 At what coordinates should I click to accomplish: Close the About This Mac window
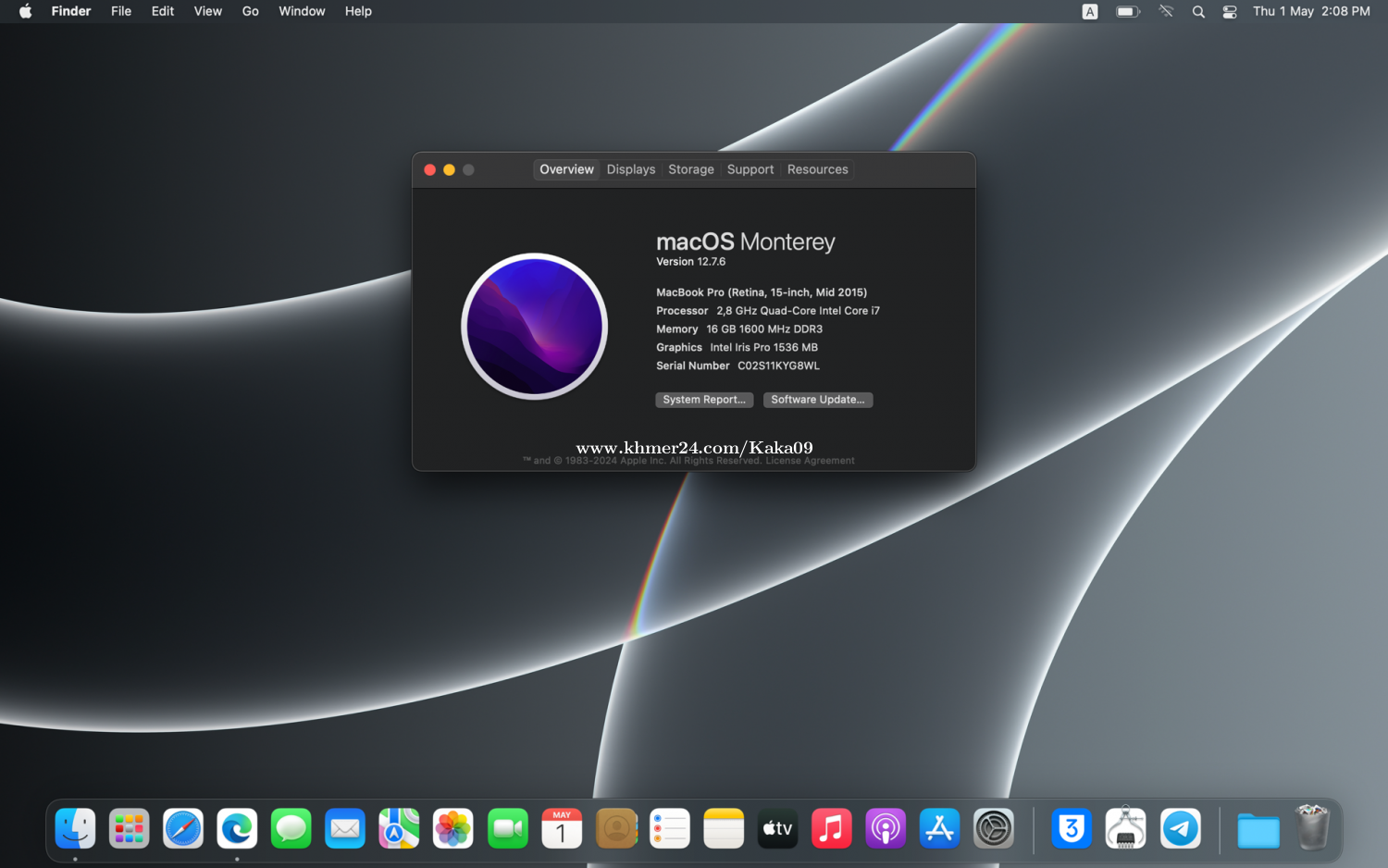click(430, 170)
